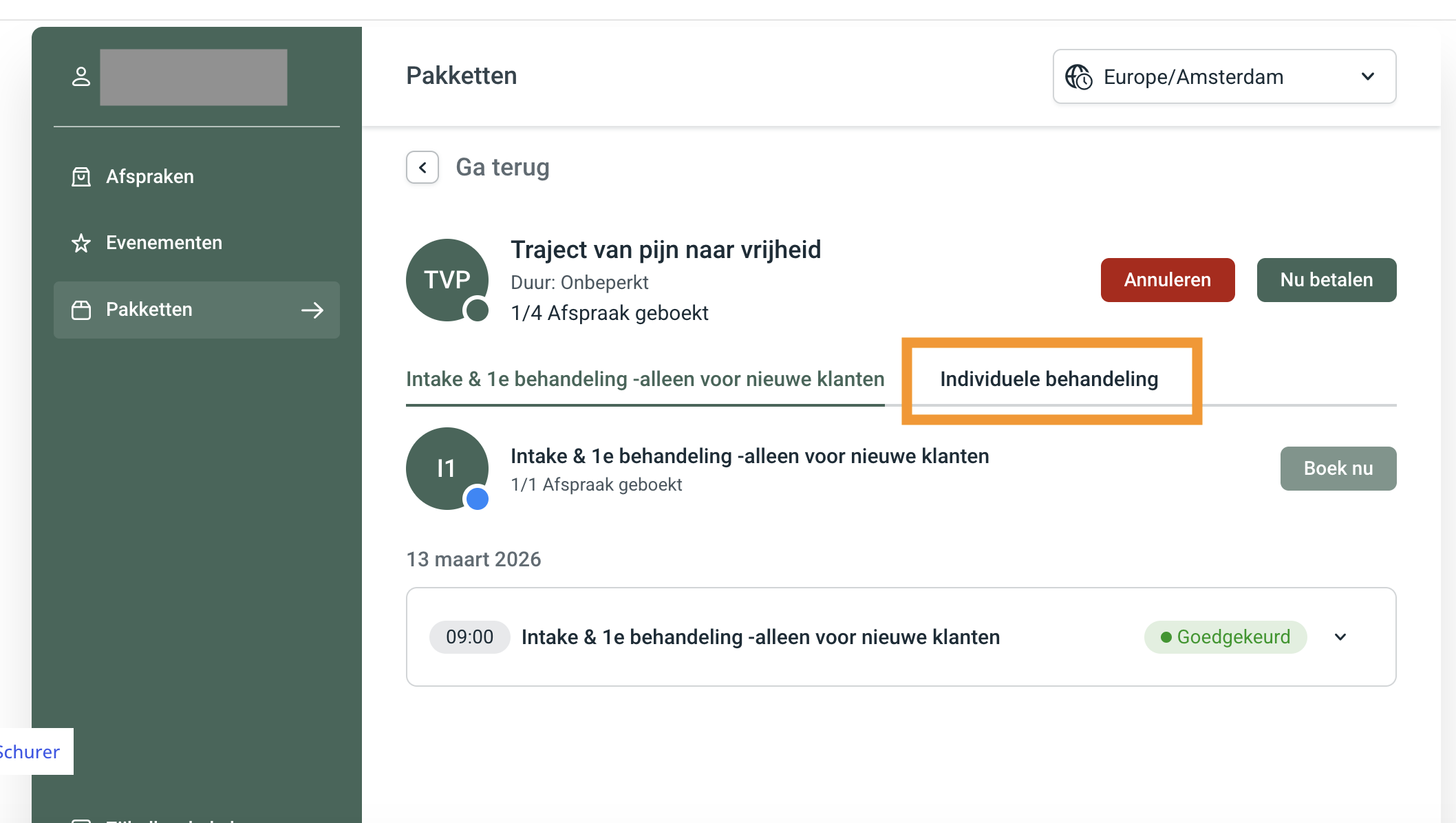Viewport: 1456px width, 823px height.
Task: Click the Evenementen star icon
Action: [x=81, y=243]
